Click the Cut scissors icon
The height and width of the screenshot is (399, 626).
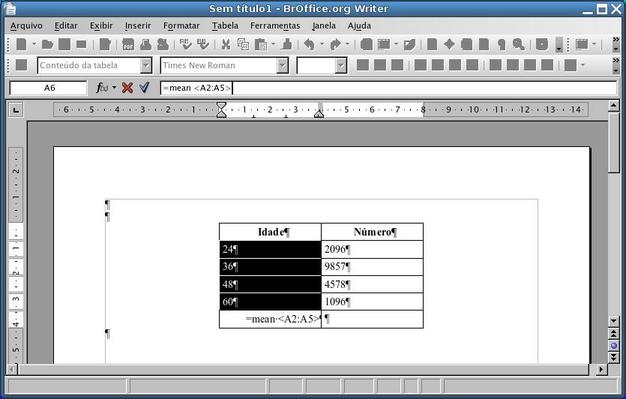[226, 44]
